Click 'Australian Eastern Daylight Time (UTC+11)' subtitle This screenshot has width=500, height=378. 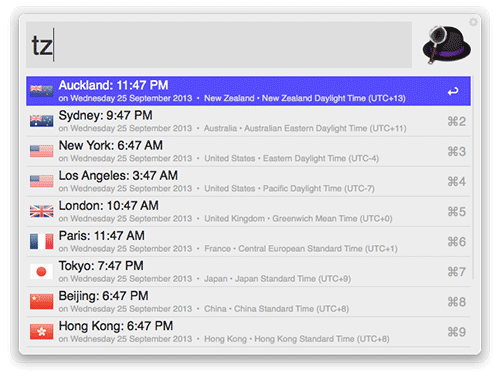click(325, 128)
